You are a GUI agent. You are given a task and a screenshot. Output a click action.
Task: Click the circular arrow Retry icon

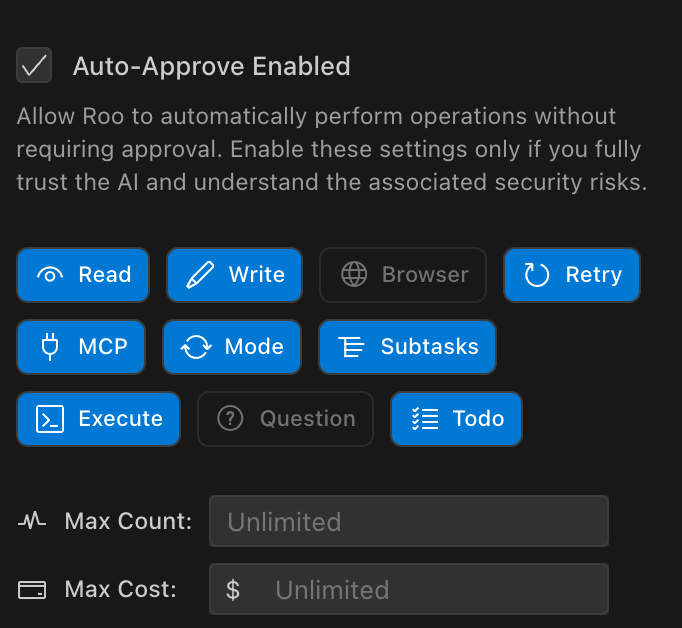[537, 275]
